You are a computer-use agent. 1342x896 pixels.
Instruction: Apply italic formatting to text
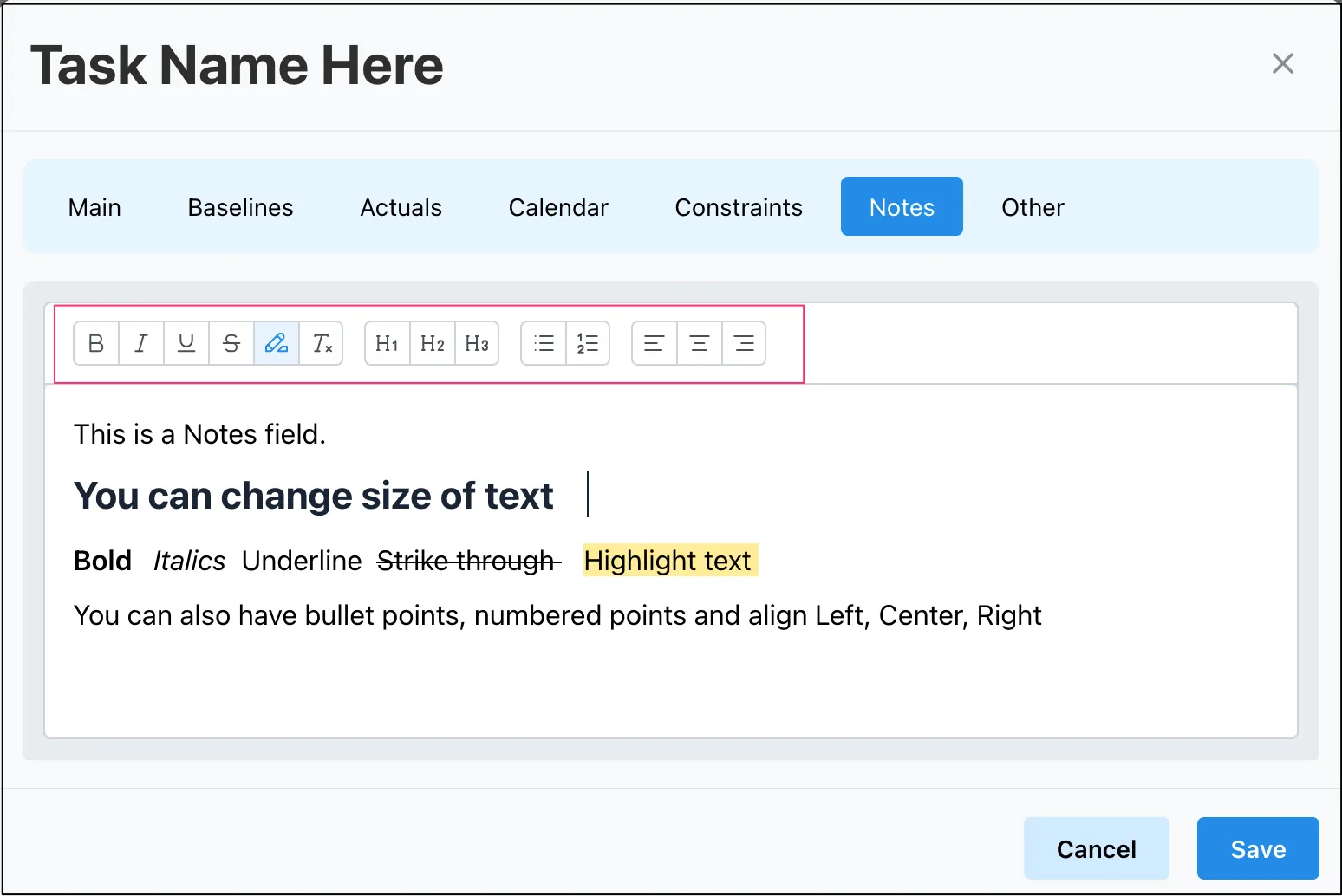141,343
